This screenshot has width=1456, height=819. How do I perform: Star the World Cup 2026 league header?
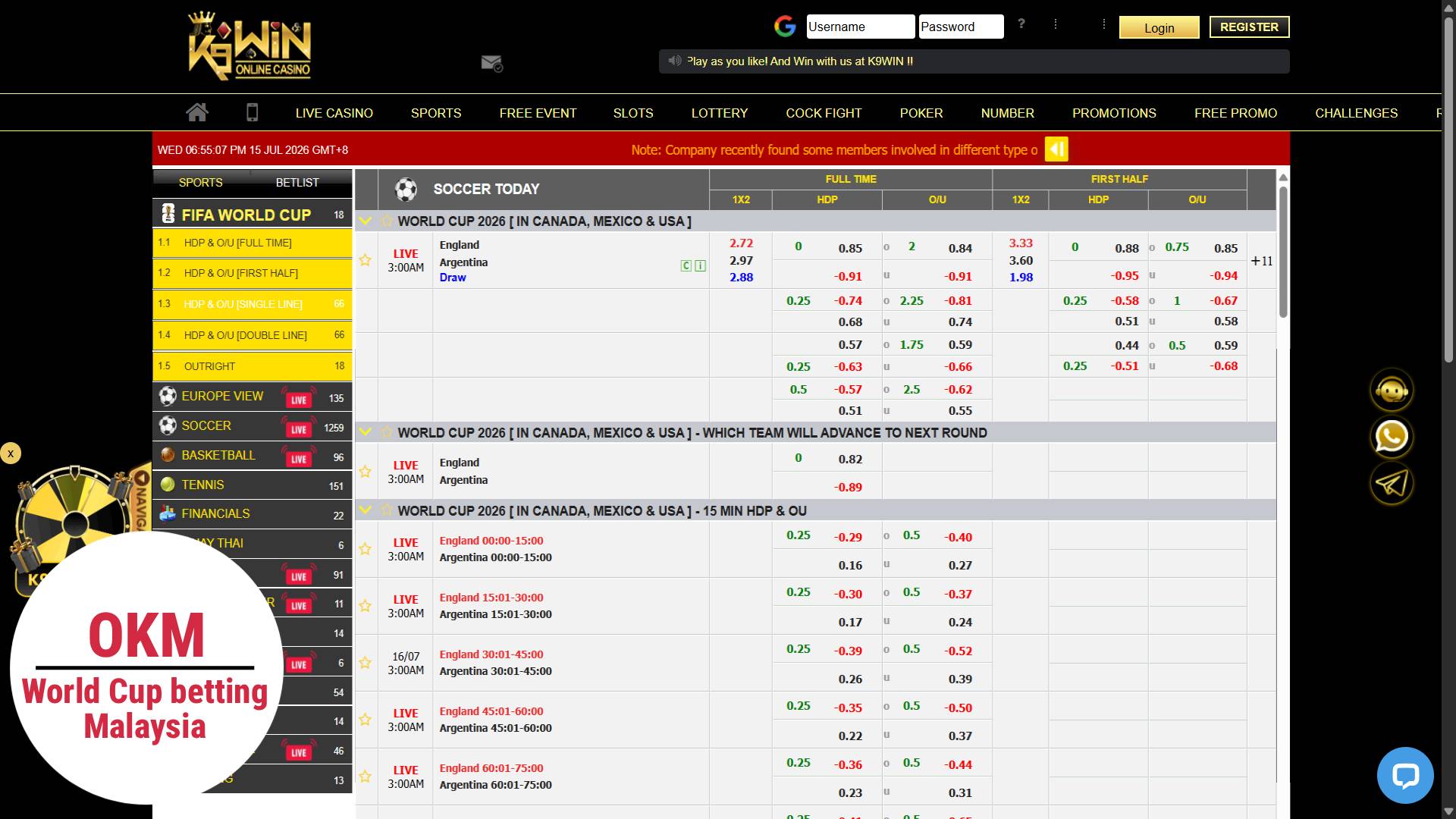387,221
